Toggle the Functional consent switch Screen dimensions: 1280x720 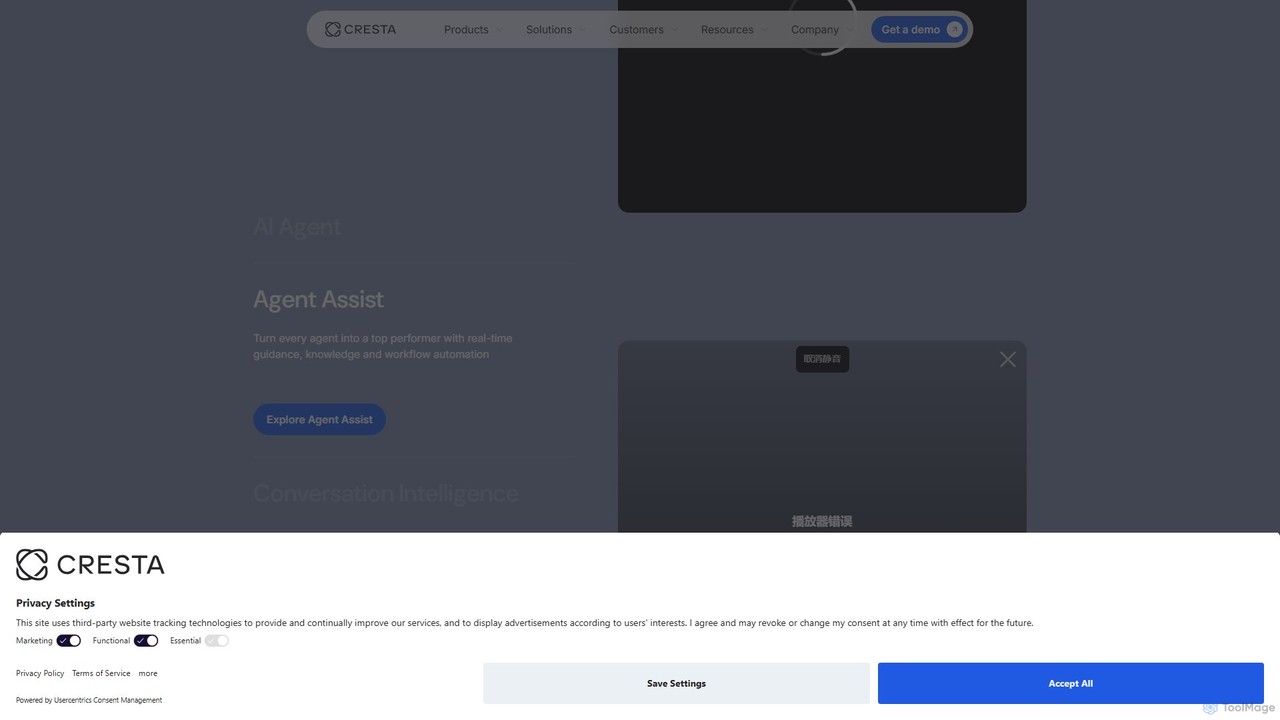(146, 641)
